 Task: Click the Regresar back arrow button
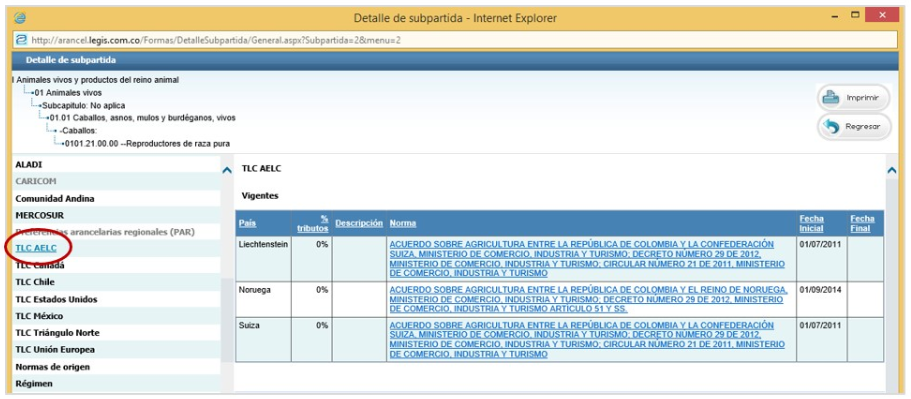pos(853,127)
